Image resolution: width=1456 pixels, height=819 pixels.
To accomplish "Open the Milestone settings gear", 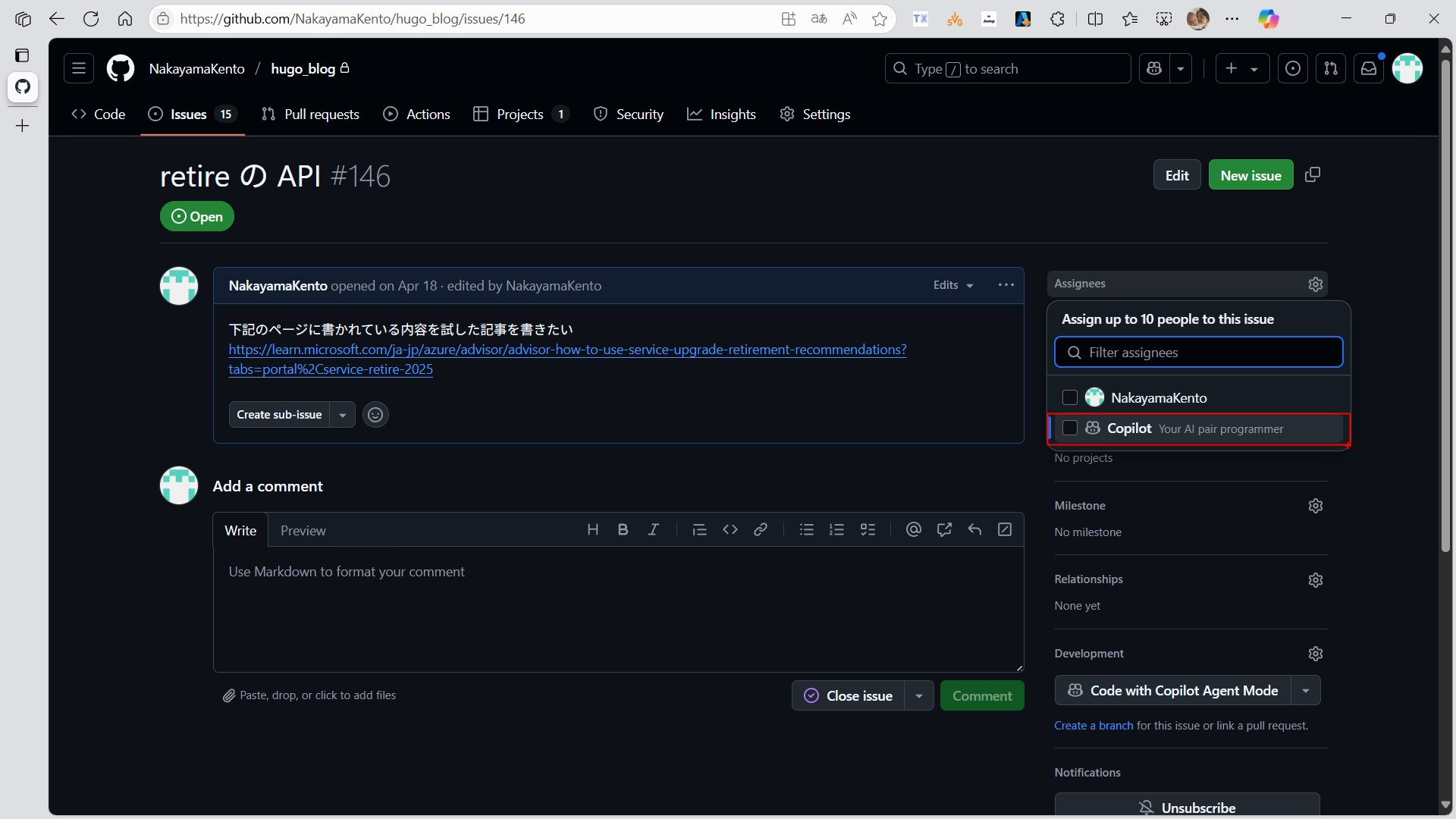I will point(1315,506).
